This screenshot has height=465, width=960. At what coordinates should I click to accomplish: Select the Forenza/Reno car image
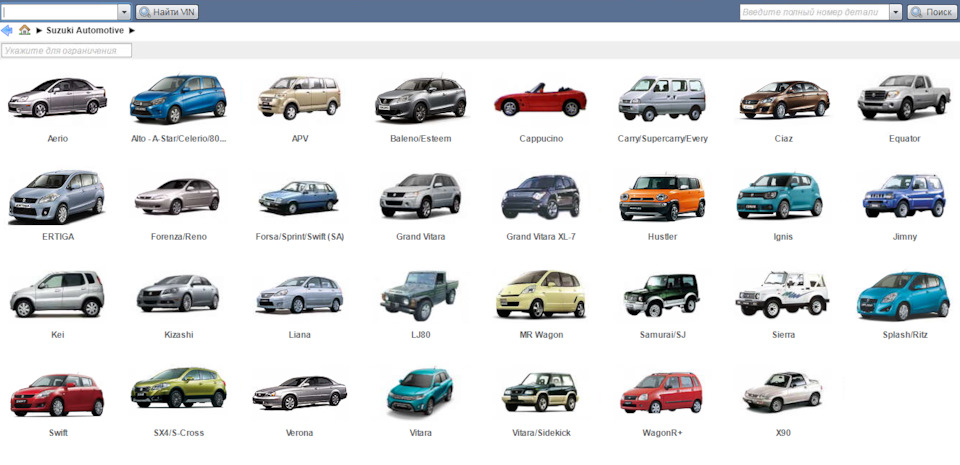point(178,196)
